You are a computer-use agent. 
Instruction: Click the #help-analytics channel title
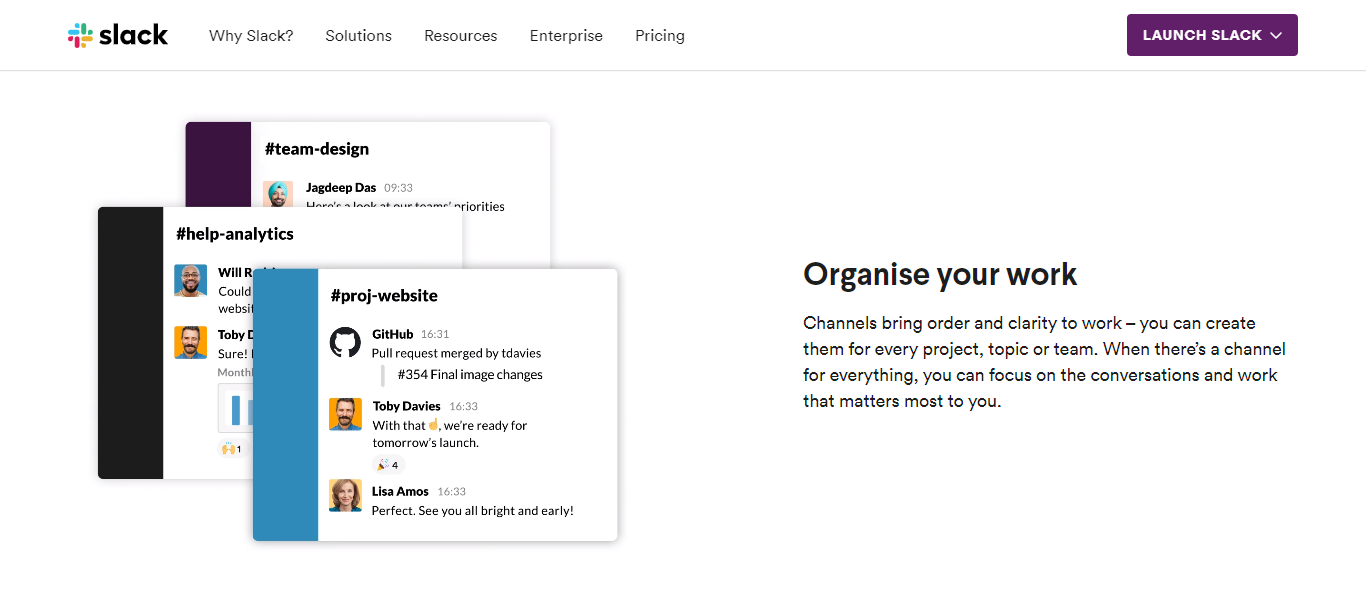(235, 233)
